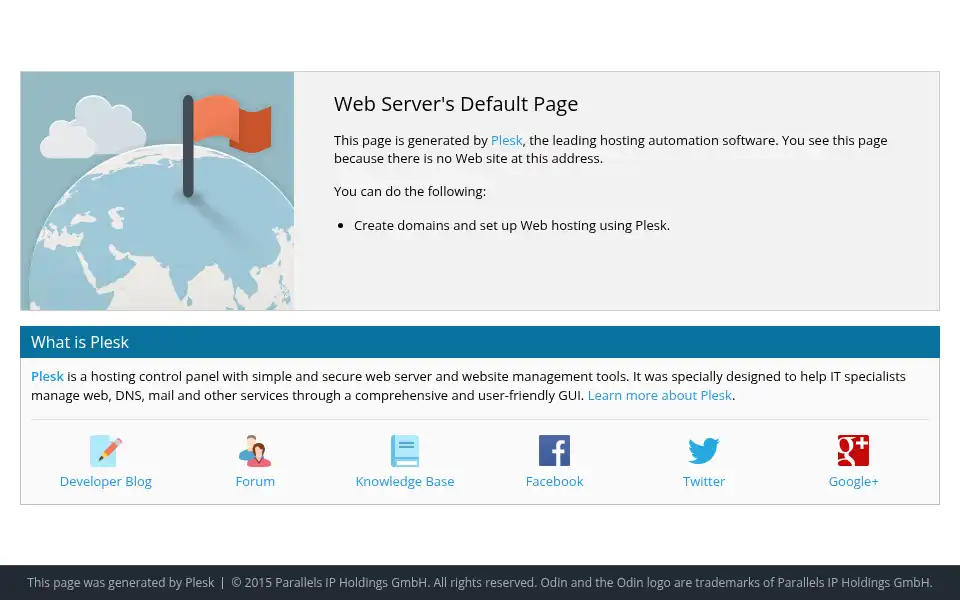The height and width of the screenshot is (600, 960).
Task: Click the Google+ logo icon
Action: click(853, 451)
